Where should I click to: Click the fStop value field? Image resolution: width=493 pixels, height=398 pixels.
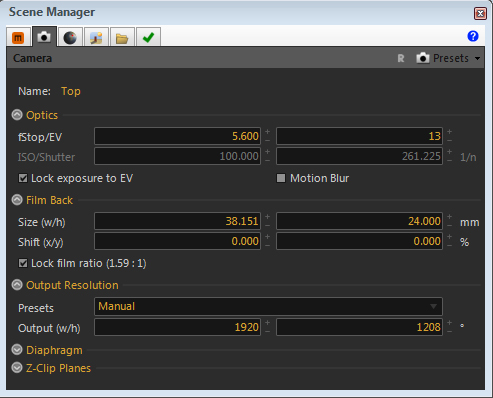pyautogui.click(x=177, y=136)
